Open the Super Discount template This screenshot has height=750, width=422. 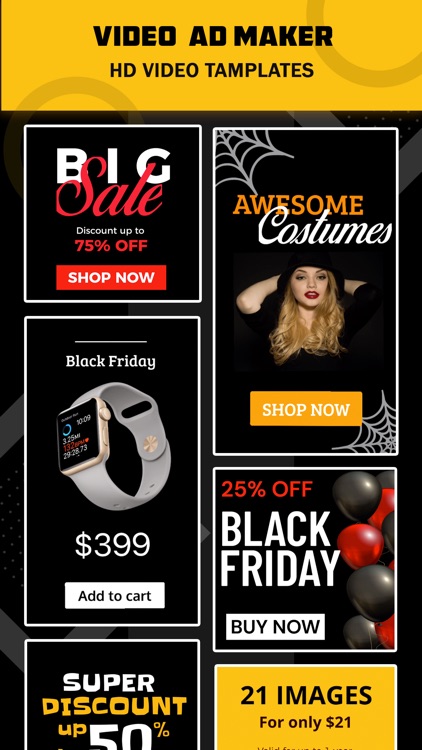[112, 695]
